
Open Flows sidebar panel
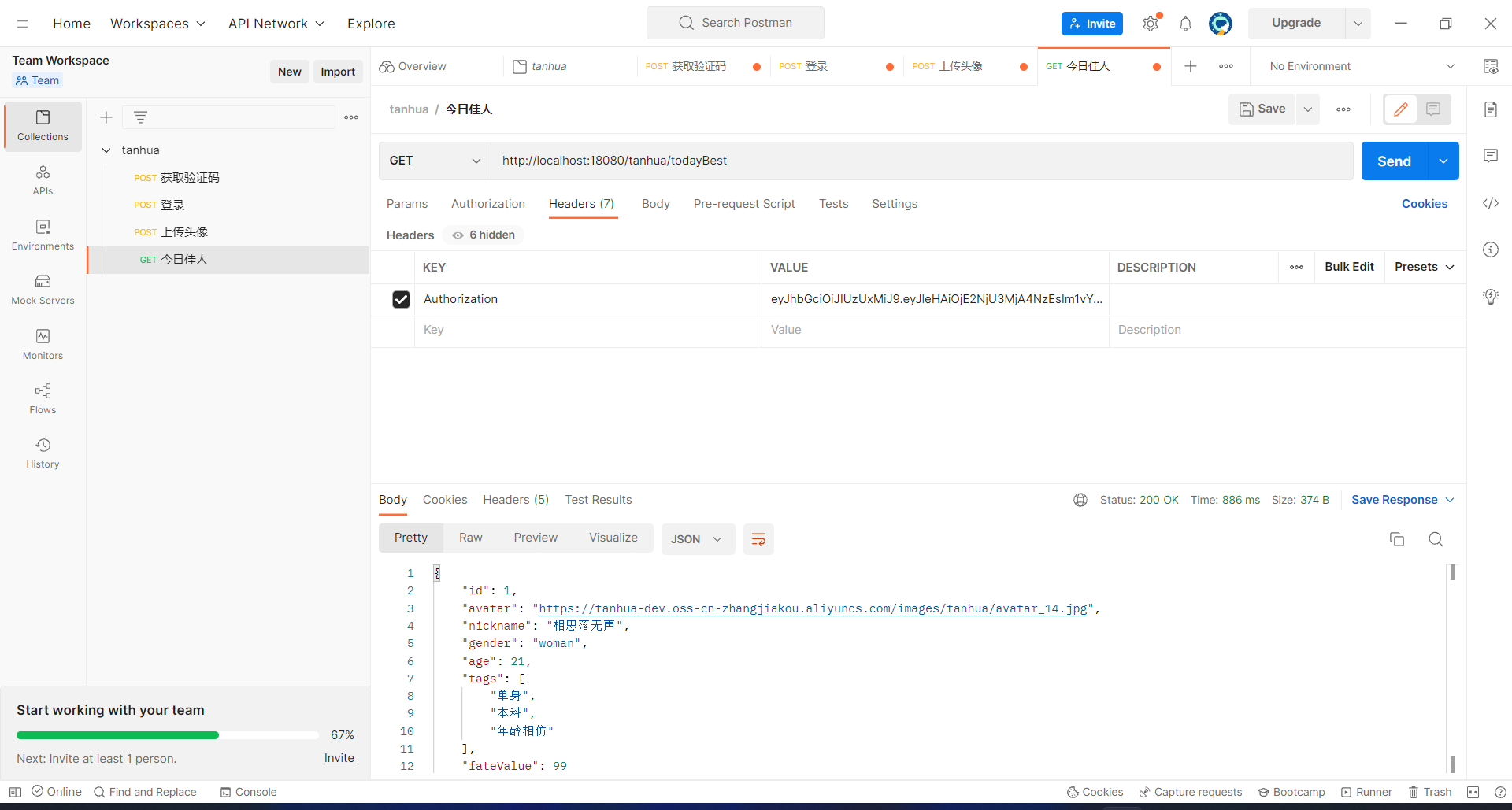point(43,399)
